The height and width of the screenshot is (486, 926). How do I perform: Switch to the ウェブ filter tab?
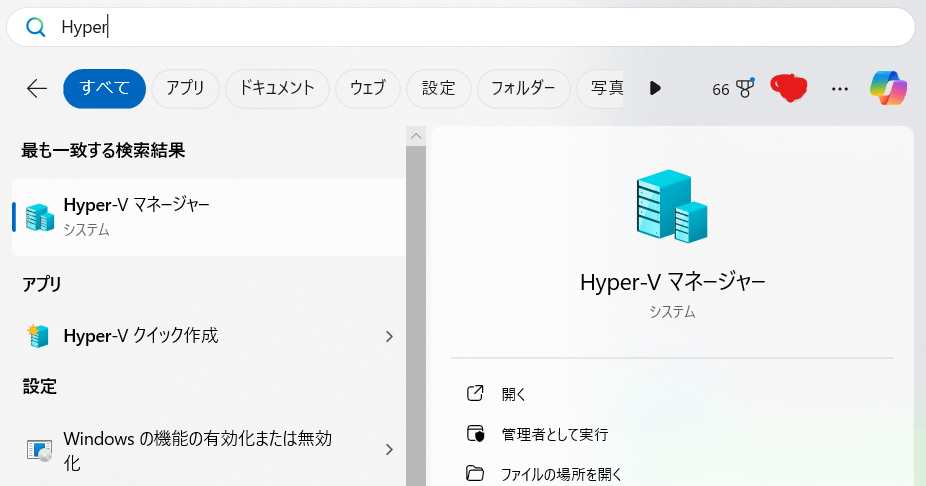point(368,89)
